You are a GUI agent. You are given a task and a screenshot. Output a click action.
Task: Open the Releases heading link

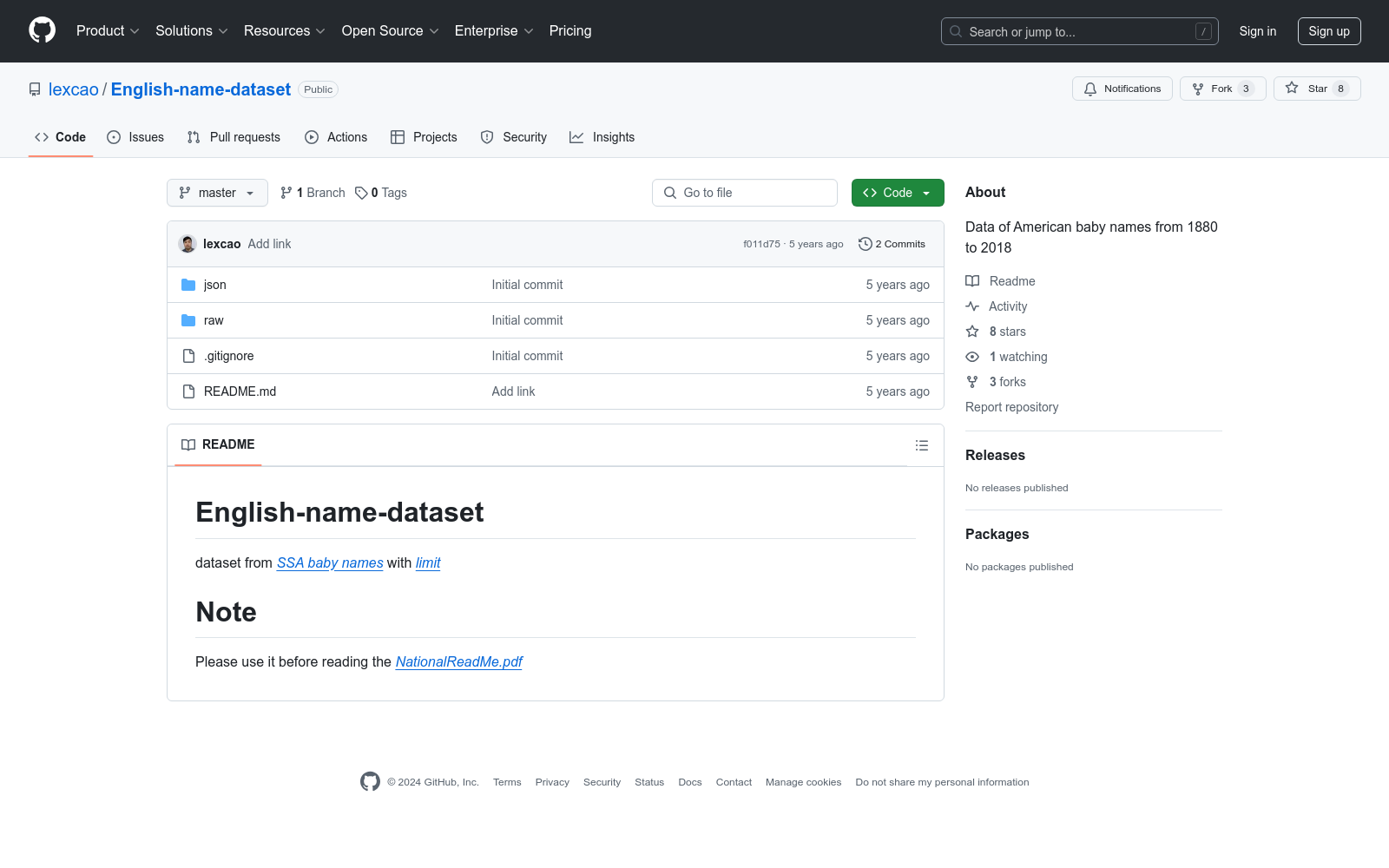[995, 455]
